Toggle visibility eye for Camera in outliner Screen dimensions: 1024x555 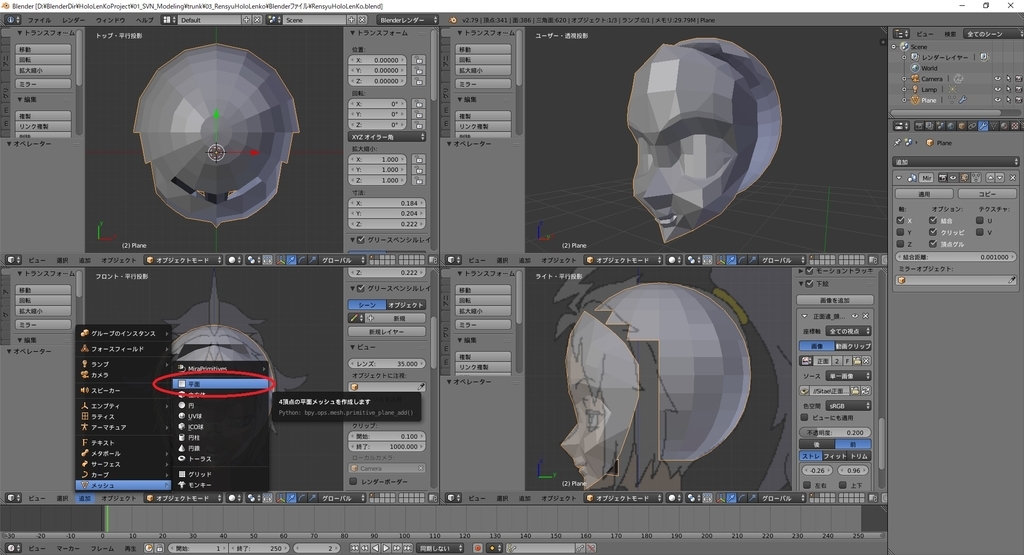tap(997, 78)
